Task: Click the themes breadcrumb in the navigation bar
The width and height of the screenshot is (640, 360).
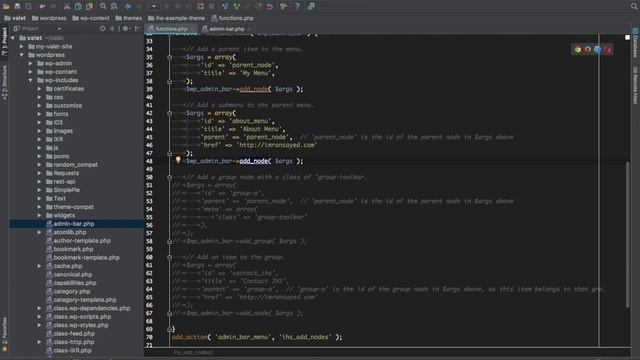Action: [129, 18]
